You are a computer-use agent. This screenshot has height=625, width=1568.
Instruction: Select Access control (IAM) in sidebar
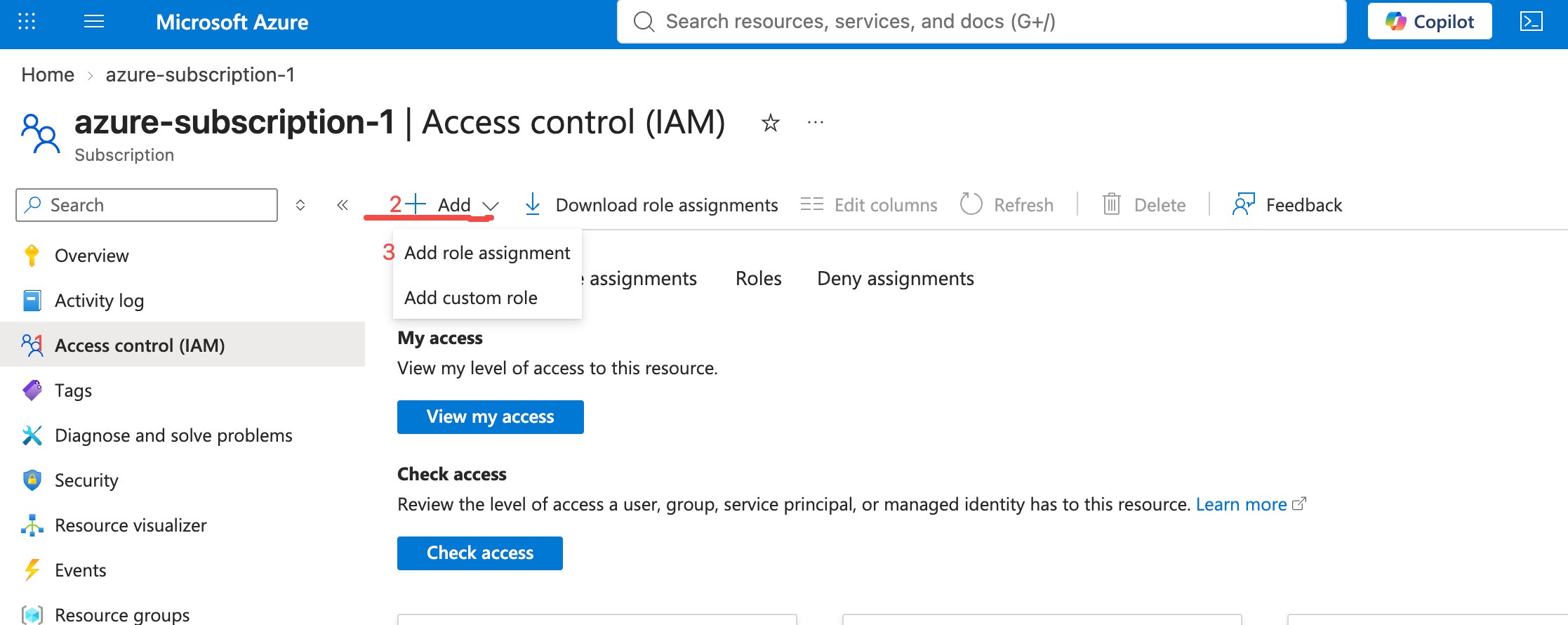tap(182, 345)
